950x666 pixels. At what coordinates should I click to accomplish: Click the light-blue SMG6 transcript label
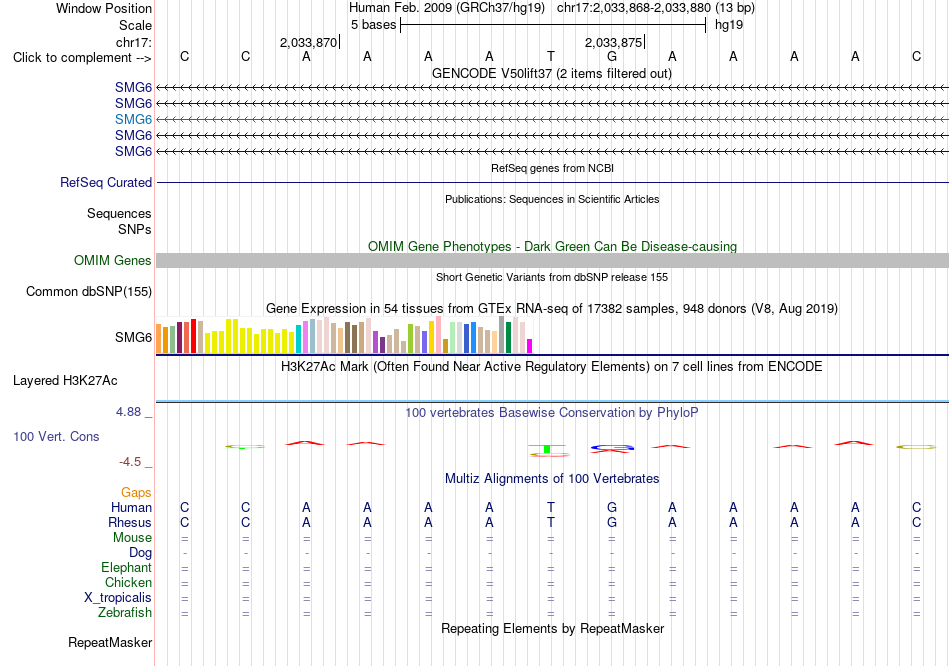pos(133,119)
